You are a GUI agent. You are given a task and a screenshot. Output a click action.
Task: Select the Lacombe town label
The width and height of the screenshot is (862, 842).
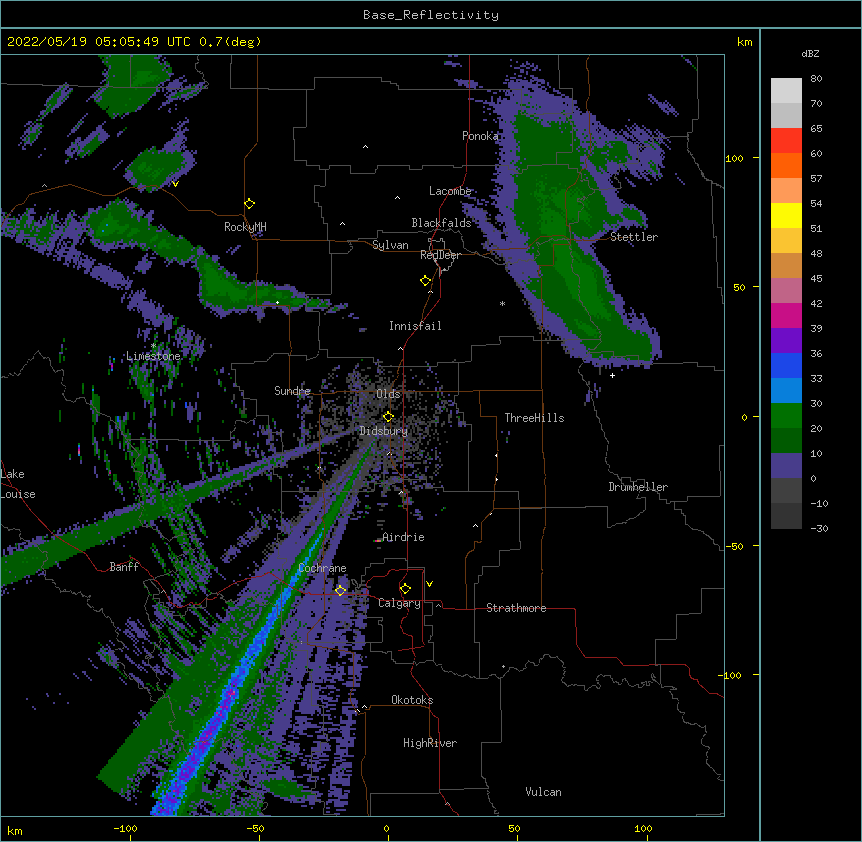[x=450, y=191]
